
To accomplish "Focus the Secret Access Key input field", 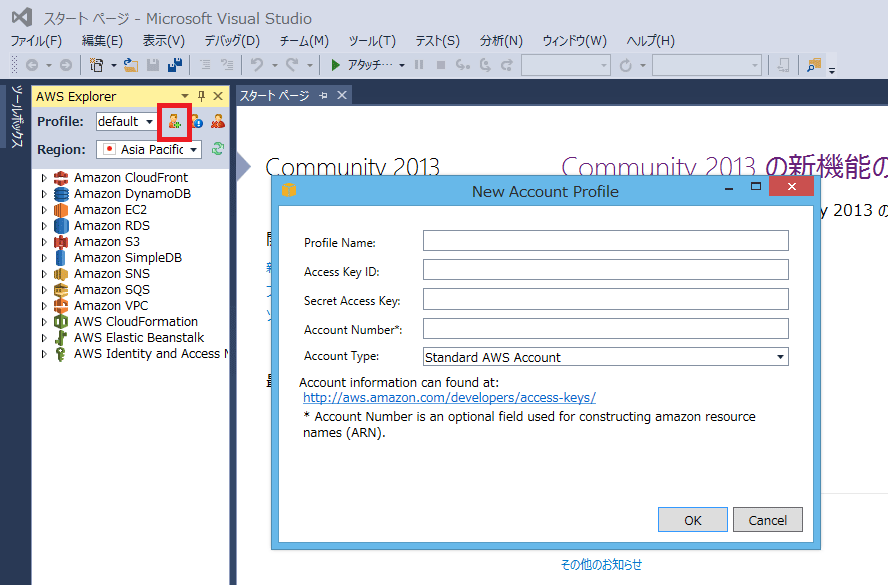I will click(x=605, y=299).
